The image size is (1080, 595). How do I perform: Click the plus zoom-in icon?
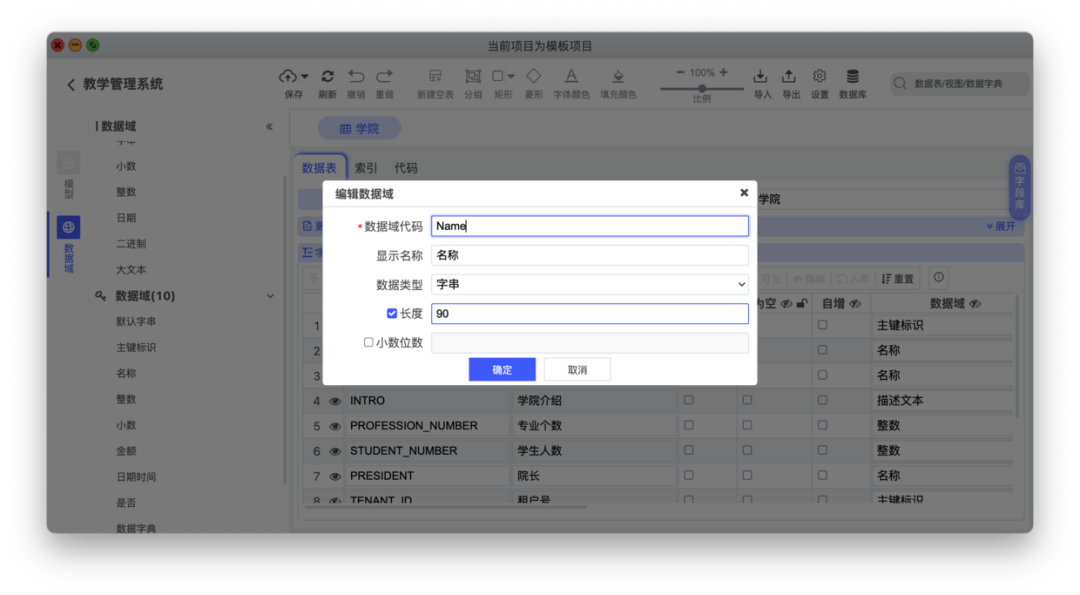pyautogui.click(x=723, y=72)
